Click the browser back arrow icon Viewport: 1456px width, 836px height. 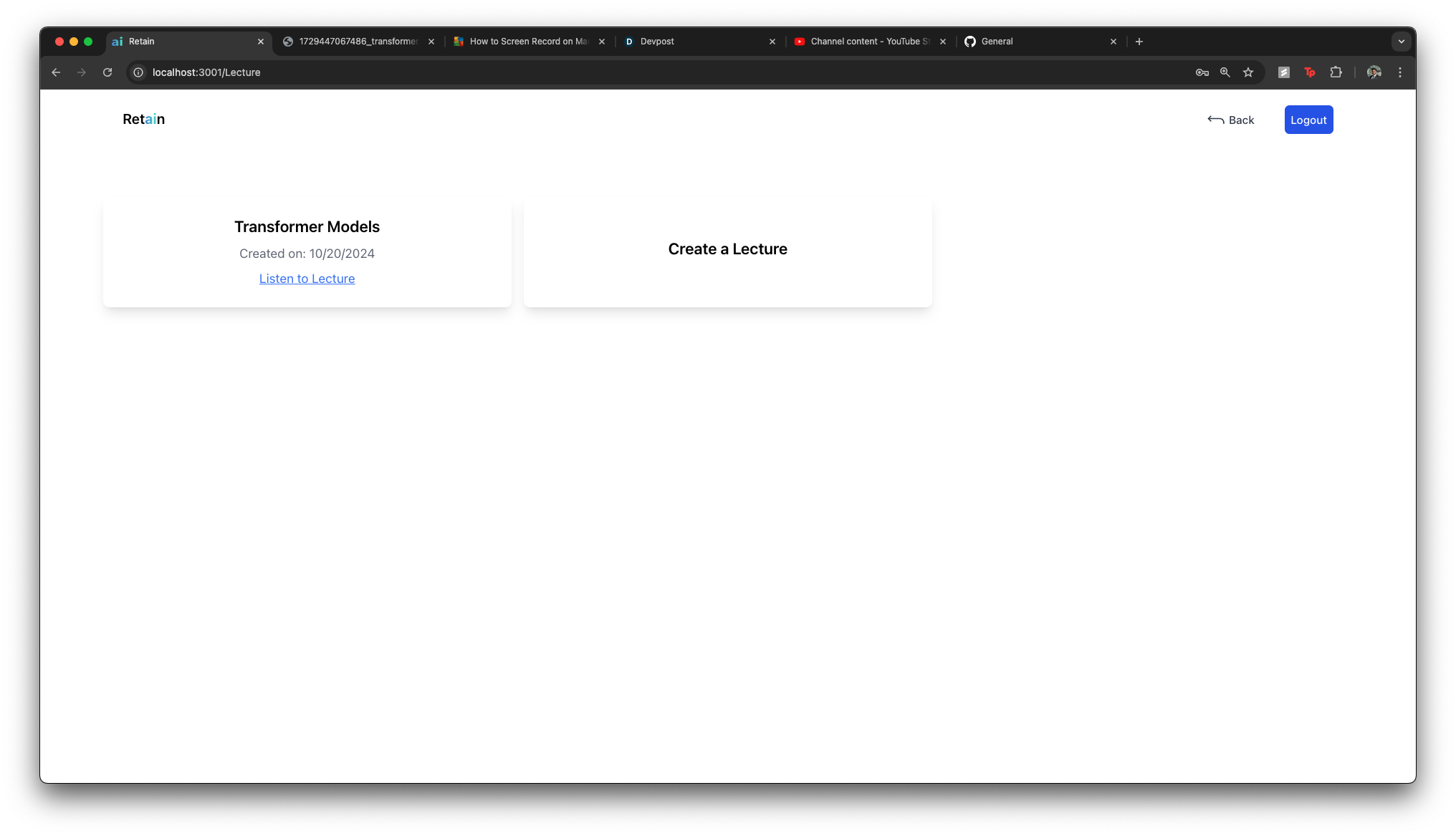point(56,72)
